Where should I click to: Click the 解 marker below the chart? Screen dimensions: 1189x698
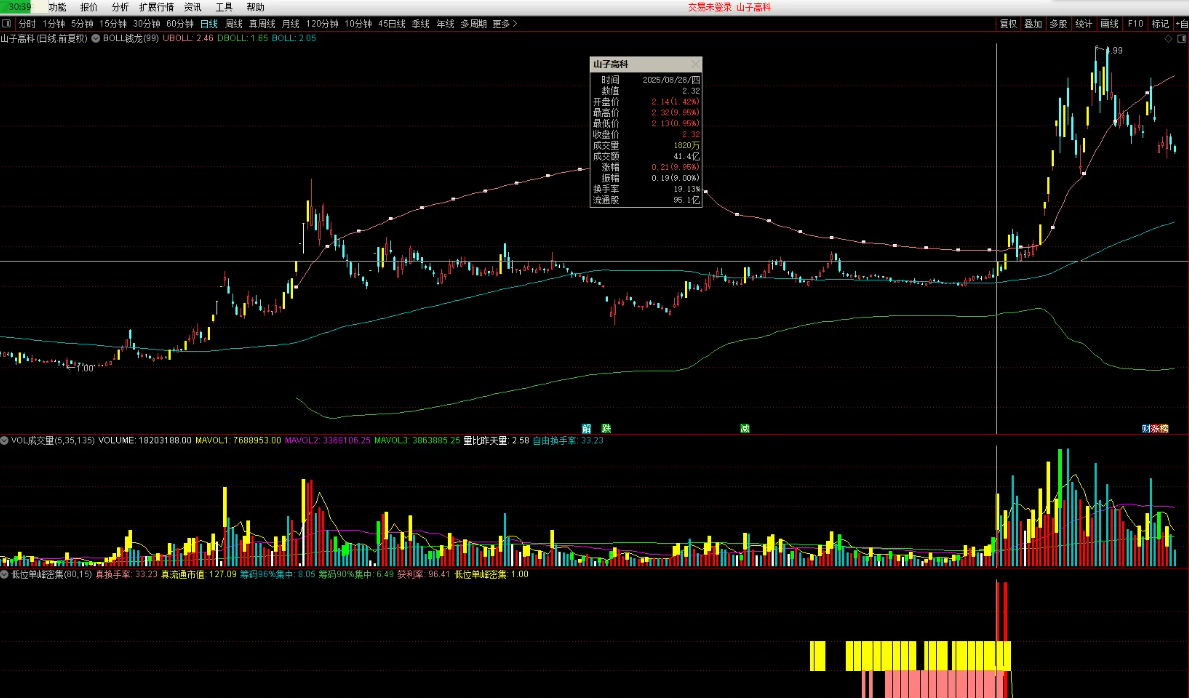coord(587,428)
